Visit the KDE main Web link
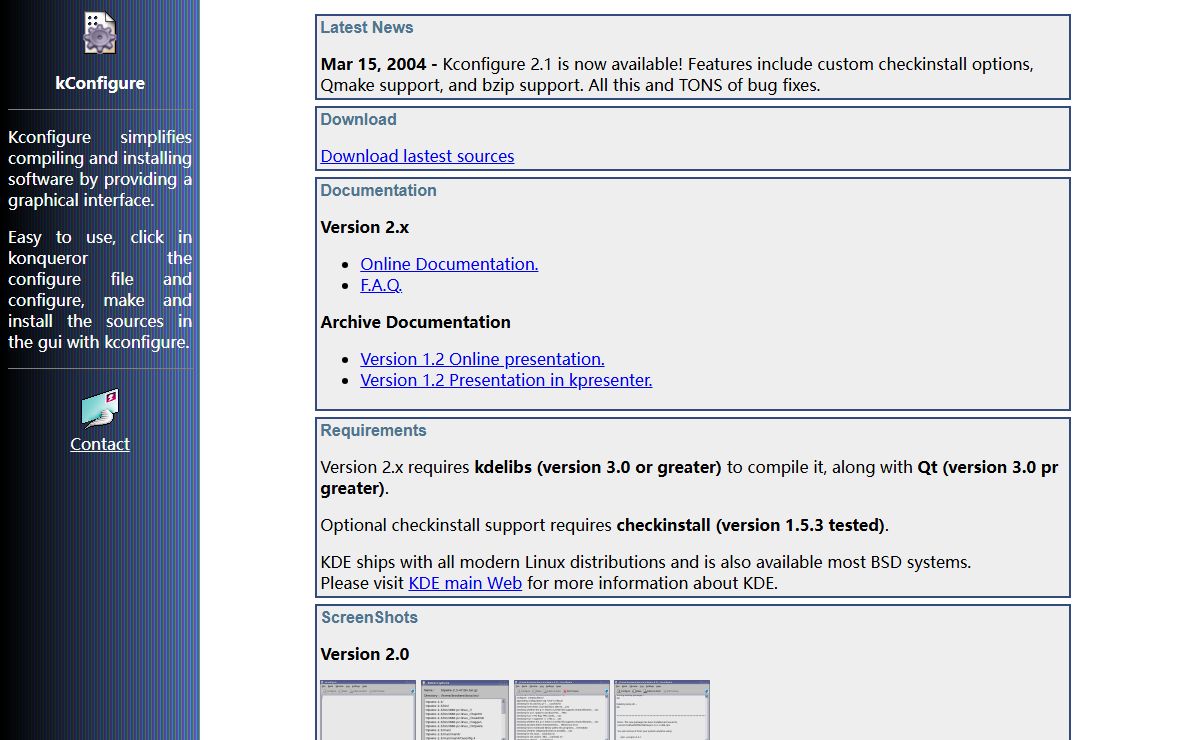This screenshot has height=740, width=1200. coord(465,583)
